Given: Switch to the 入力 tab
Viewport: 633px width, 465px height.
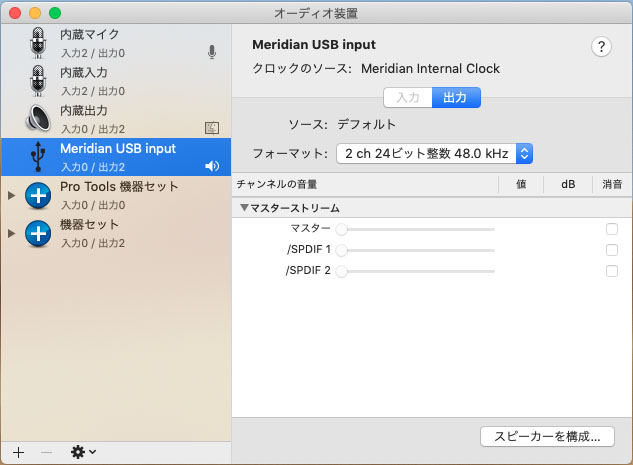Looking at the screenshot, I should point(408,98).
